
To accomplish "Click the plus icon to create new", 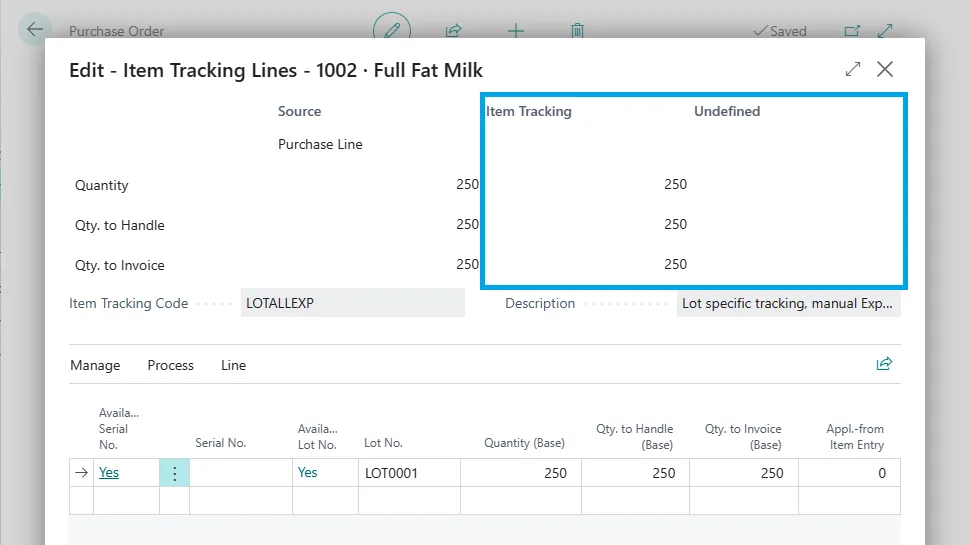I will point(515,30).
